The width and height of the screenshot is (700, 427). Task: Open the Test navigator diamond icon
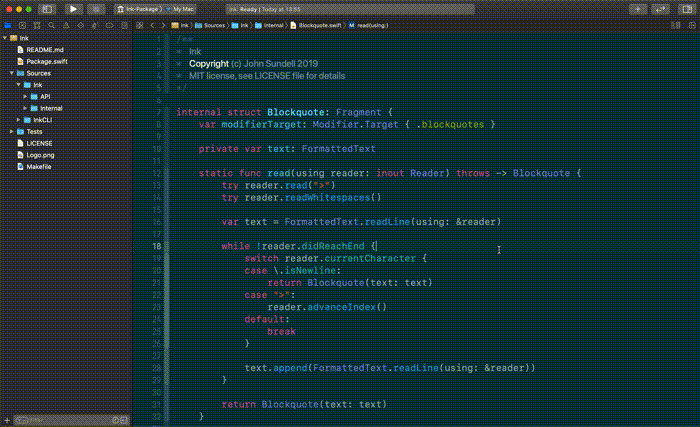click(x=80, y=25)
